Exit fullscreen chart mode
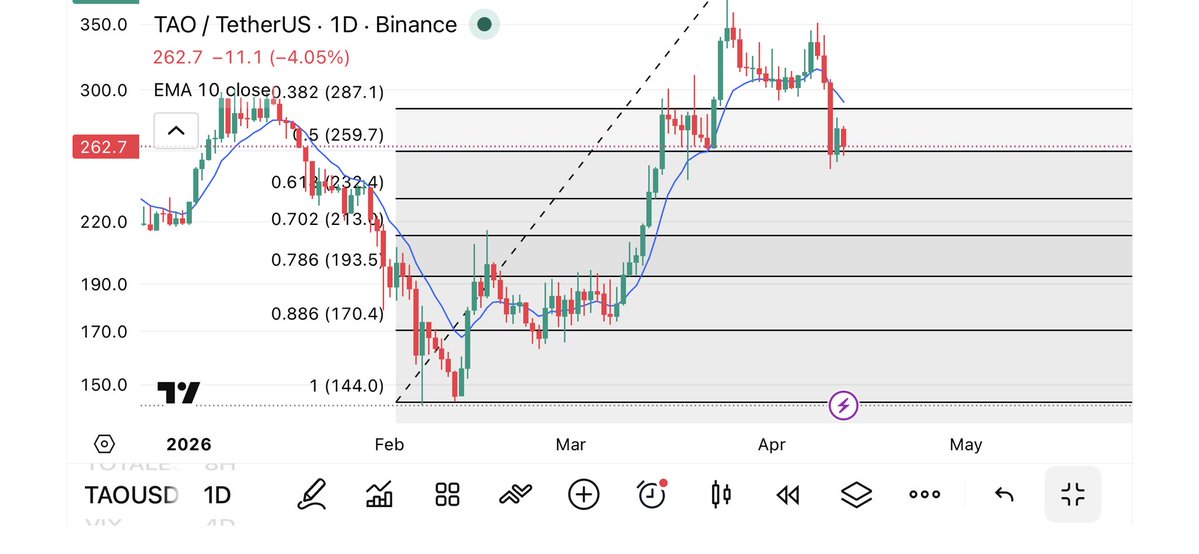This screenshot has height=554, width=1199. (x=1073, y=494)
